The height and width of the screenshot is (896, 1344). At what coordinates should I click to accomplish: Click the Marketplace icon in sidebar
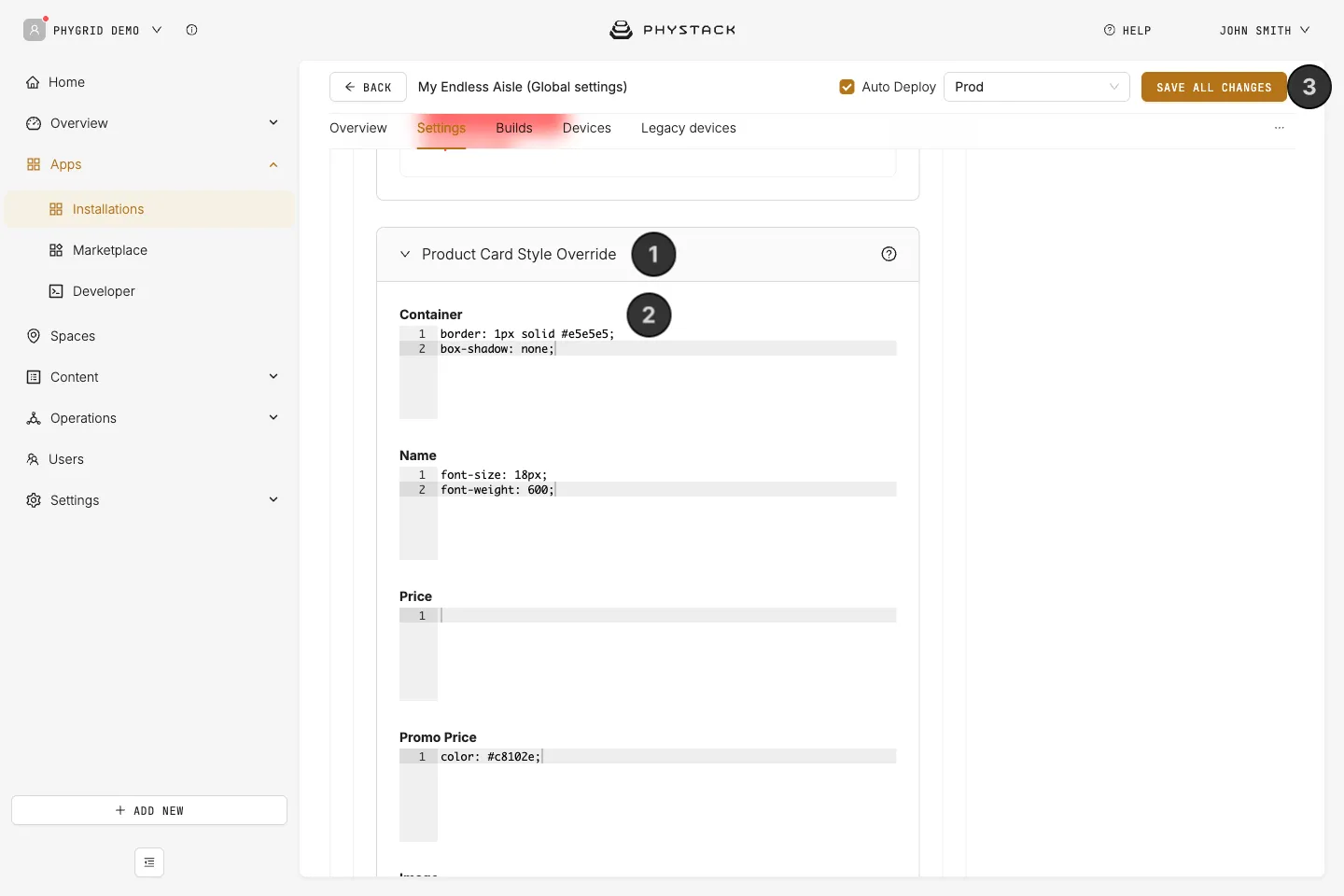56,250
